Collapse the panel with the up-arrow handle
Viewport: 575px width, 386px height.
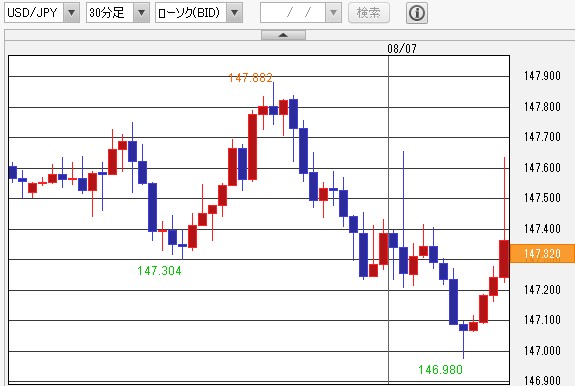pyautogui.click(x=283, y=35)
